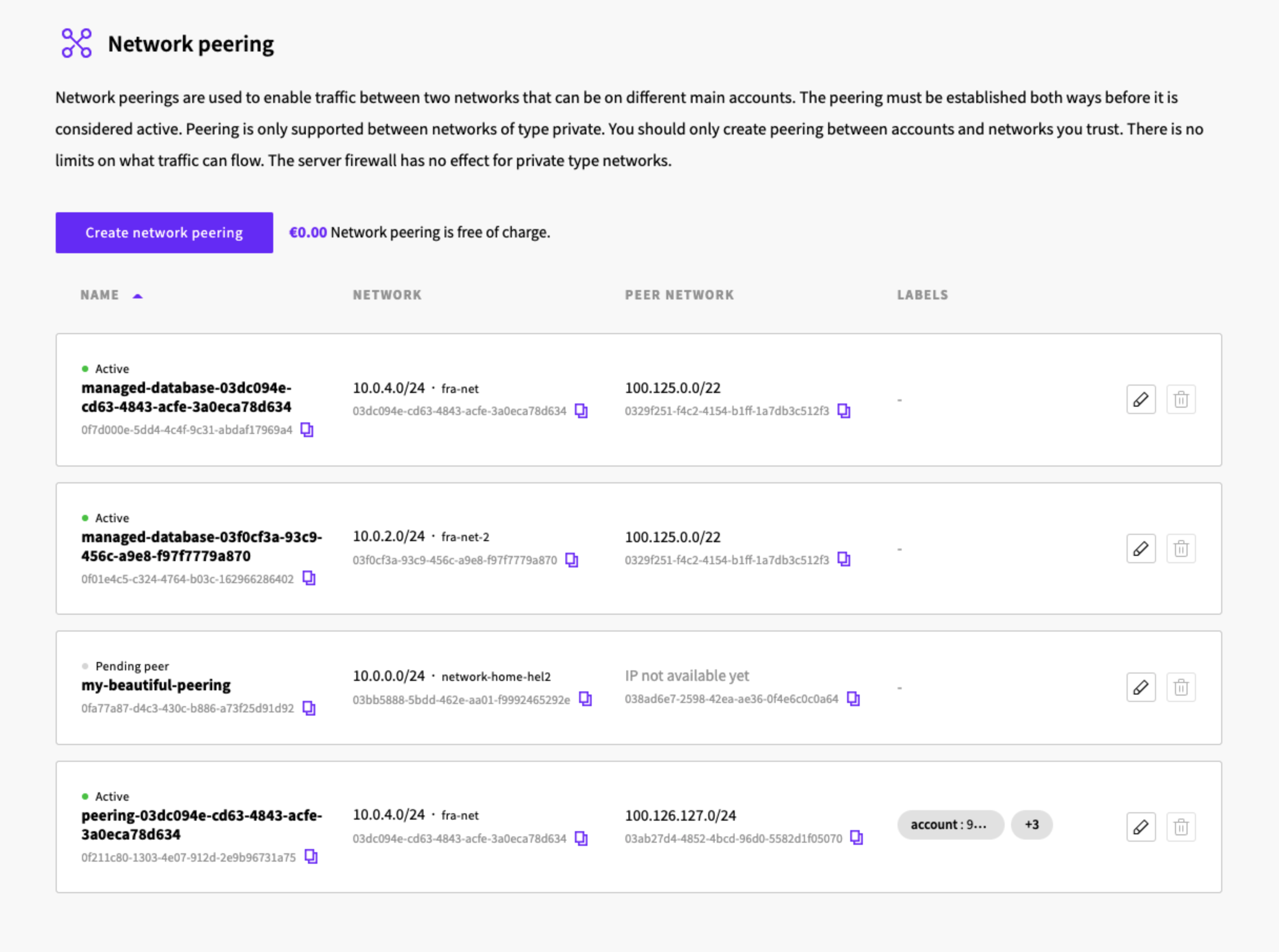Copy peer network UUID in managed-database-03dc094e row
Screen dimensions: 1279x952
pos(844,411)
